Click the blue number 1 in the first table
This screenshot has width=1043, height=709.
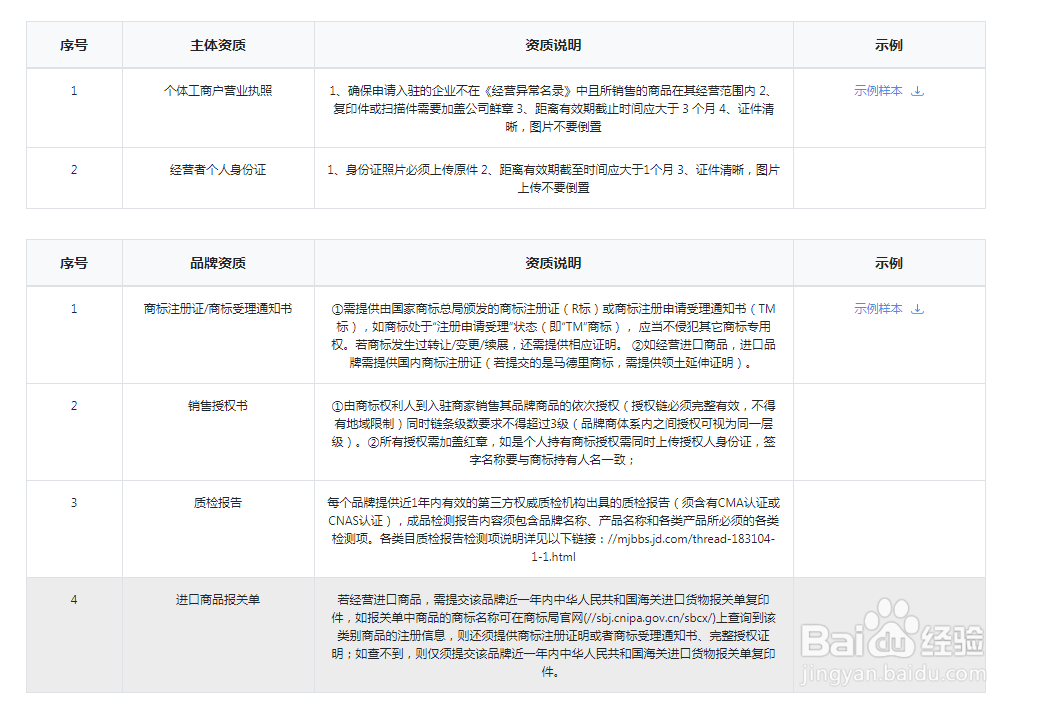tap(73, 90)
